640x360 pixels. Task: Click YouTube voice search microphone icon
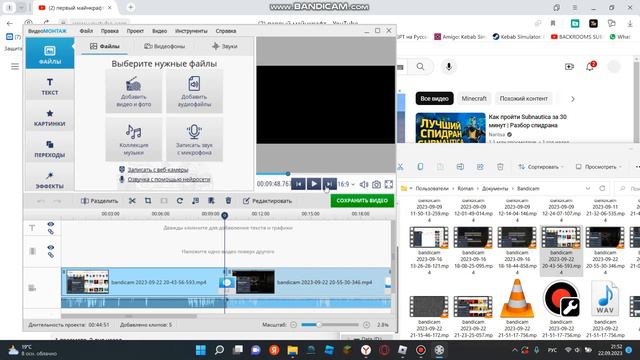pyautogui.click(x=449, y=67)
